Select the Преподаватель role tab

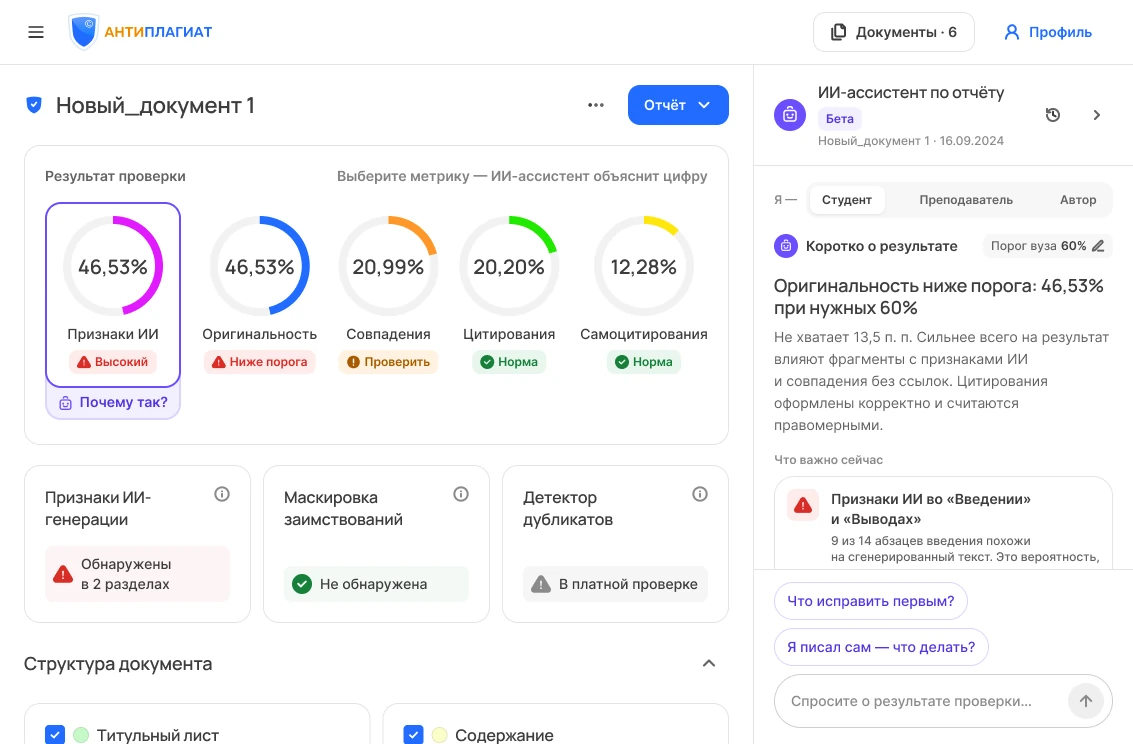point(965,199)
